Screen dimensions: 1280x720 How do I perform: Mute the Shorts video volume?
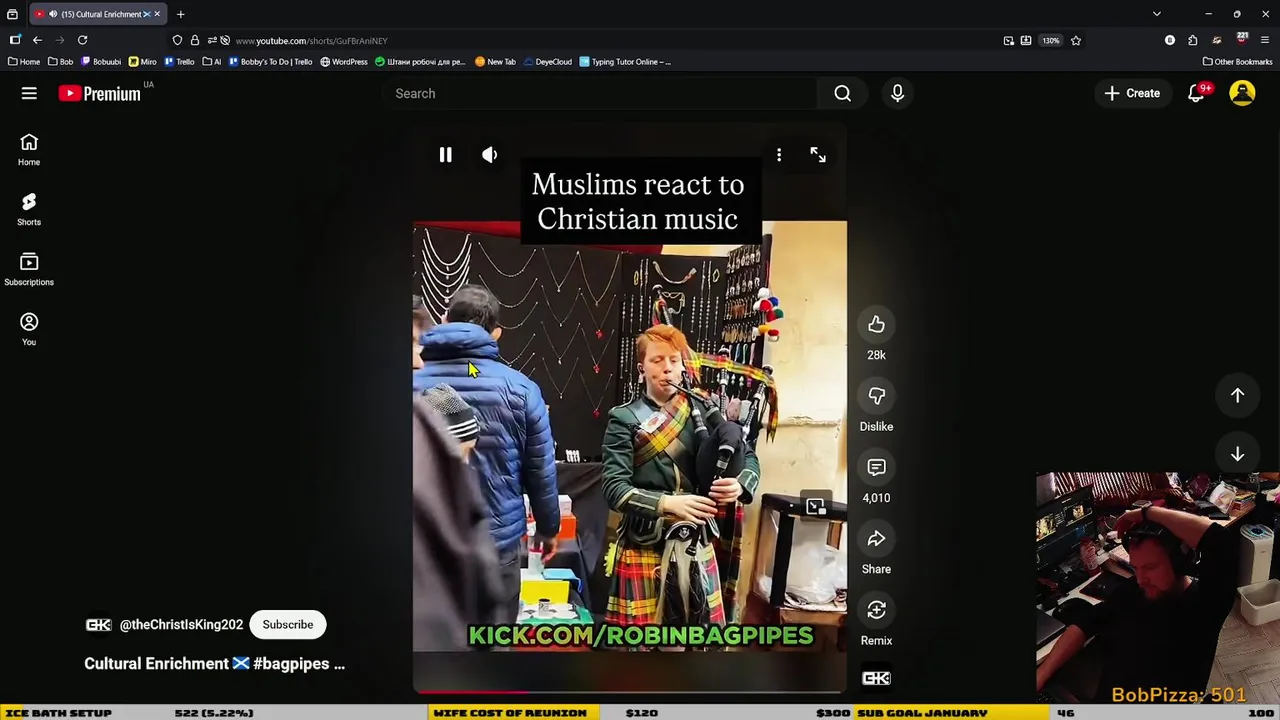[489, 155]
